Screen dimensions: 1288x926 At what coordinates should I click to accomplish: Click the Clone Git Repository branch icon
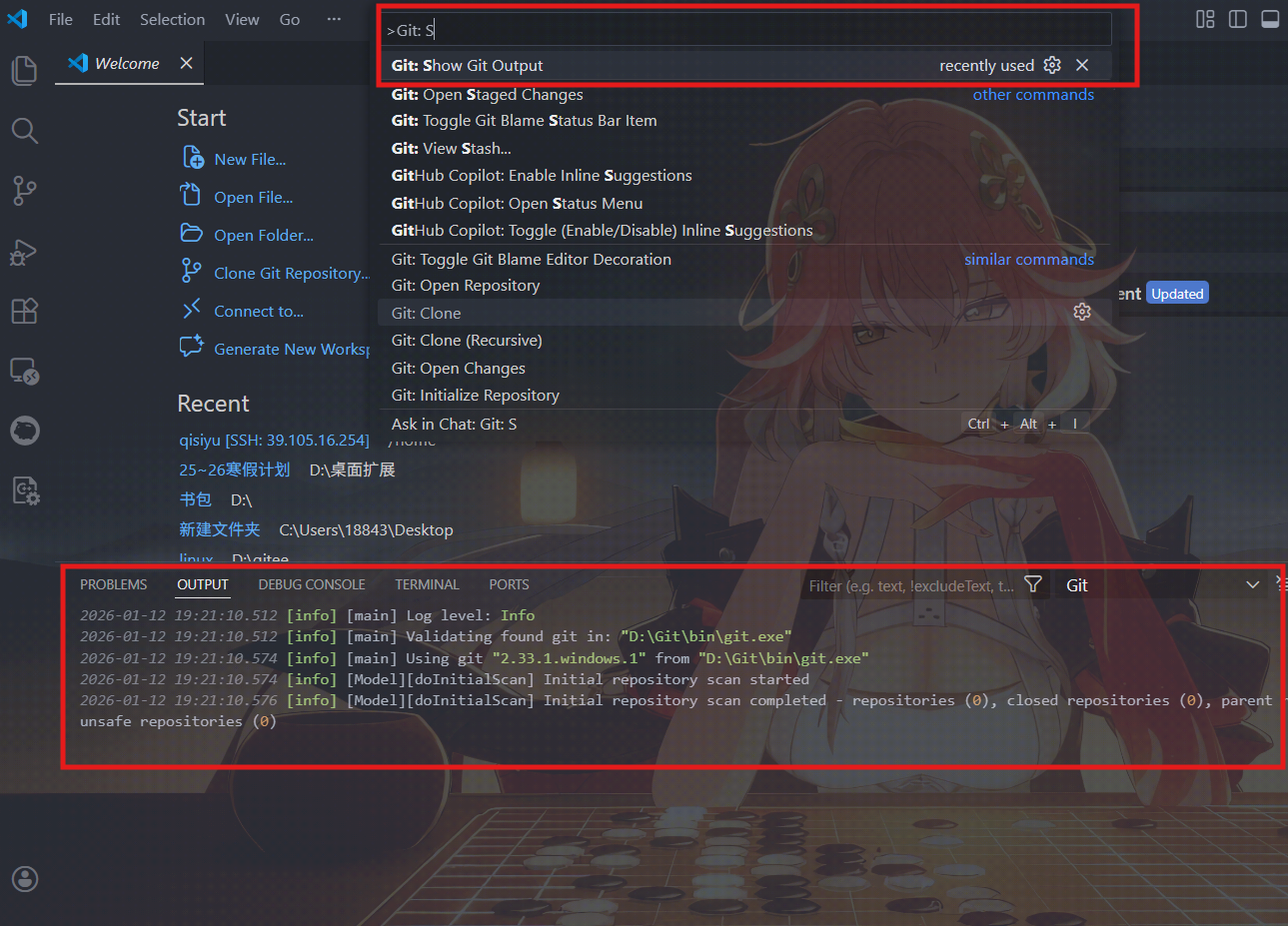[191, 272]
